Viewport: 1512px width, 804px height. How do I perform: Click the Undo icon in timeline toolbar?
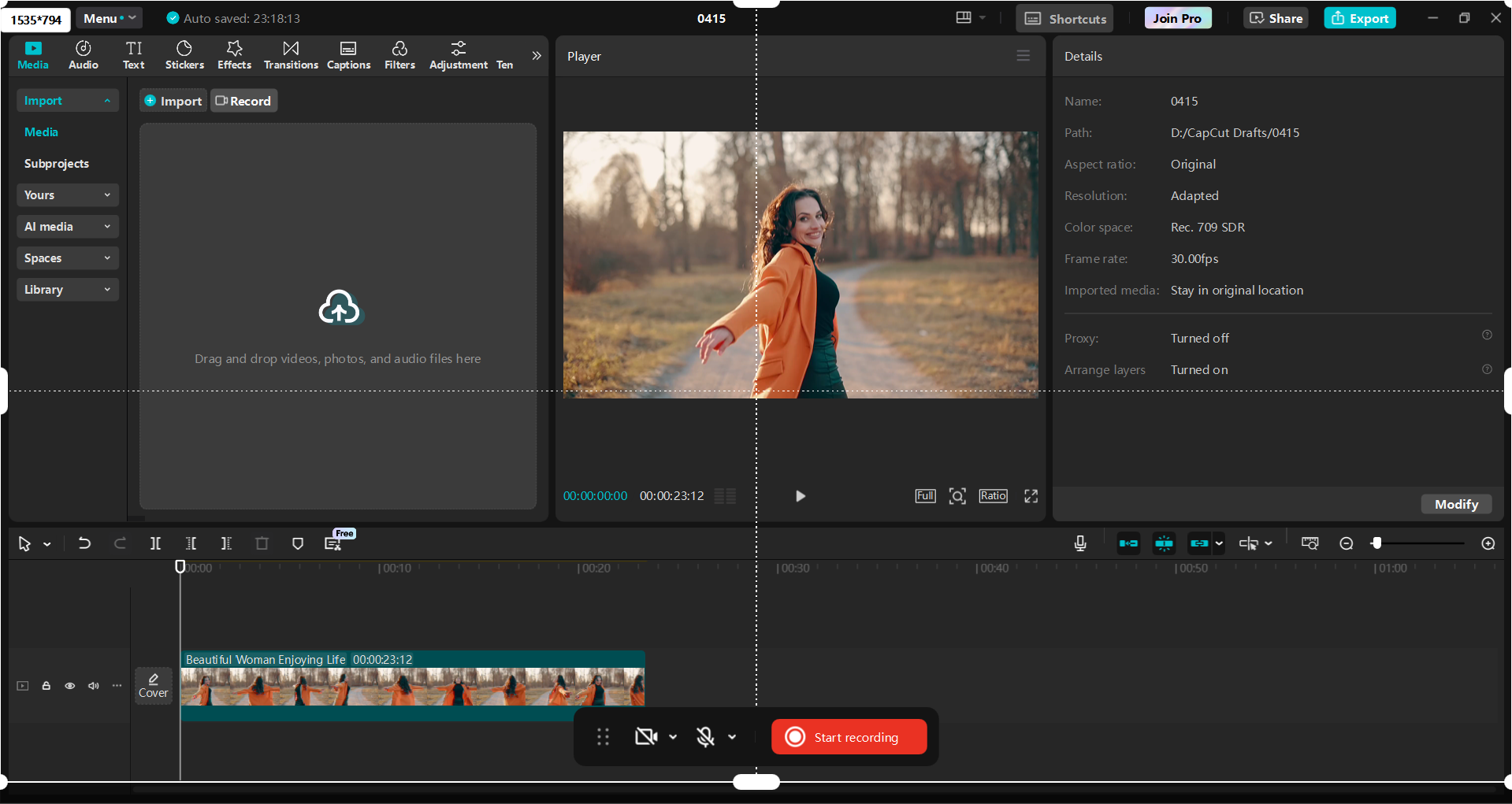pos(84,543)
